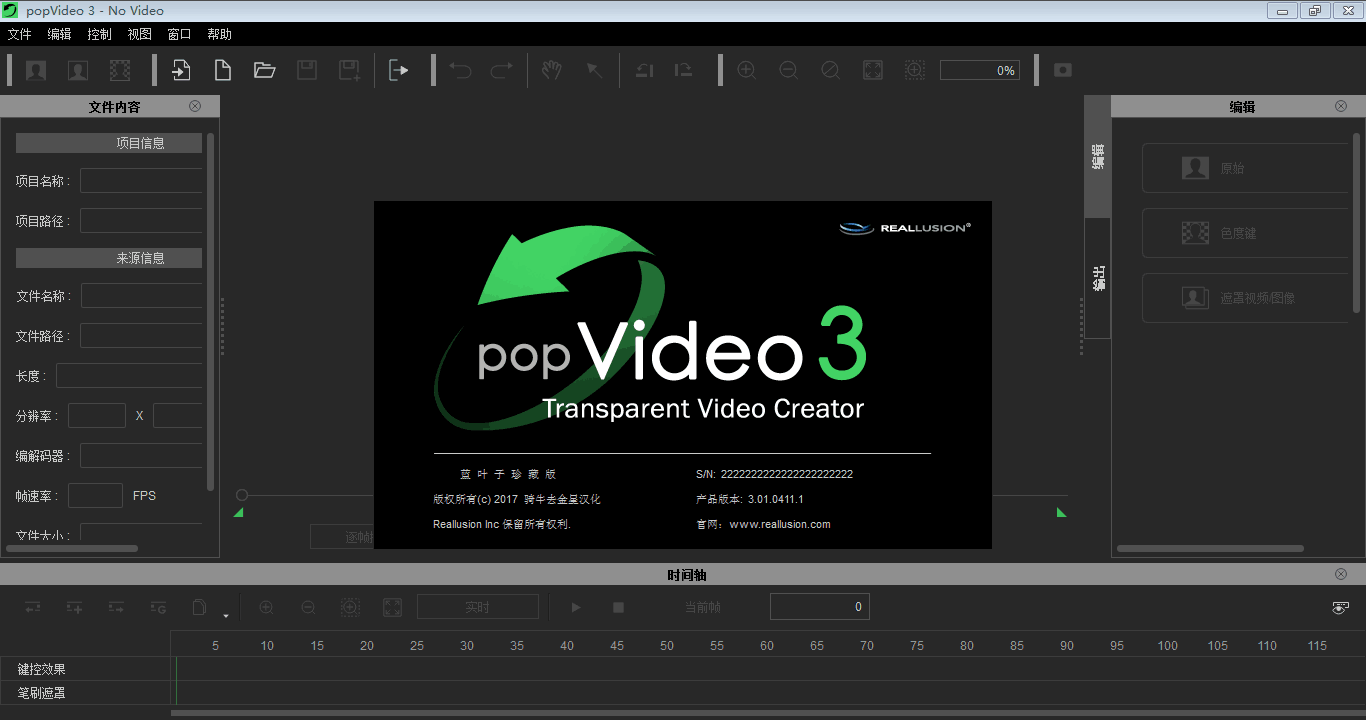Viewport: 1366px width, 720px height.
Task: Click the timeline fit-to-window icon
Action: click(x=392, y=607)
